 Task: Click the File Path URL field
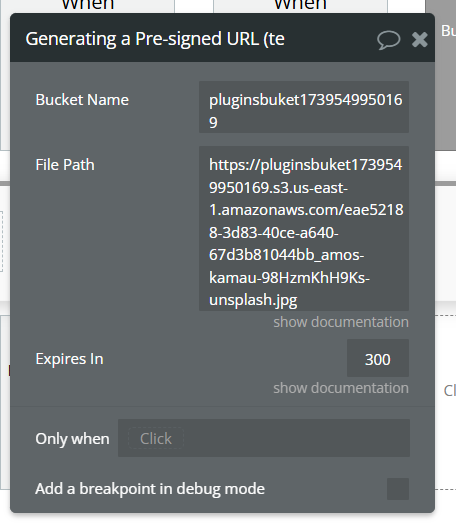(304, 228)
